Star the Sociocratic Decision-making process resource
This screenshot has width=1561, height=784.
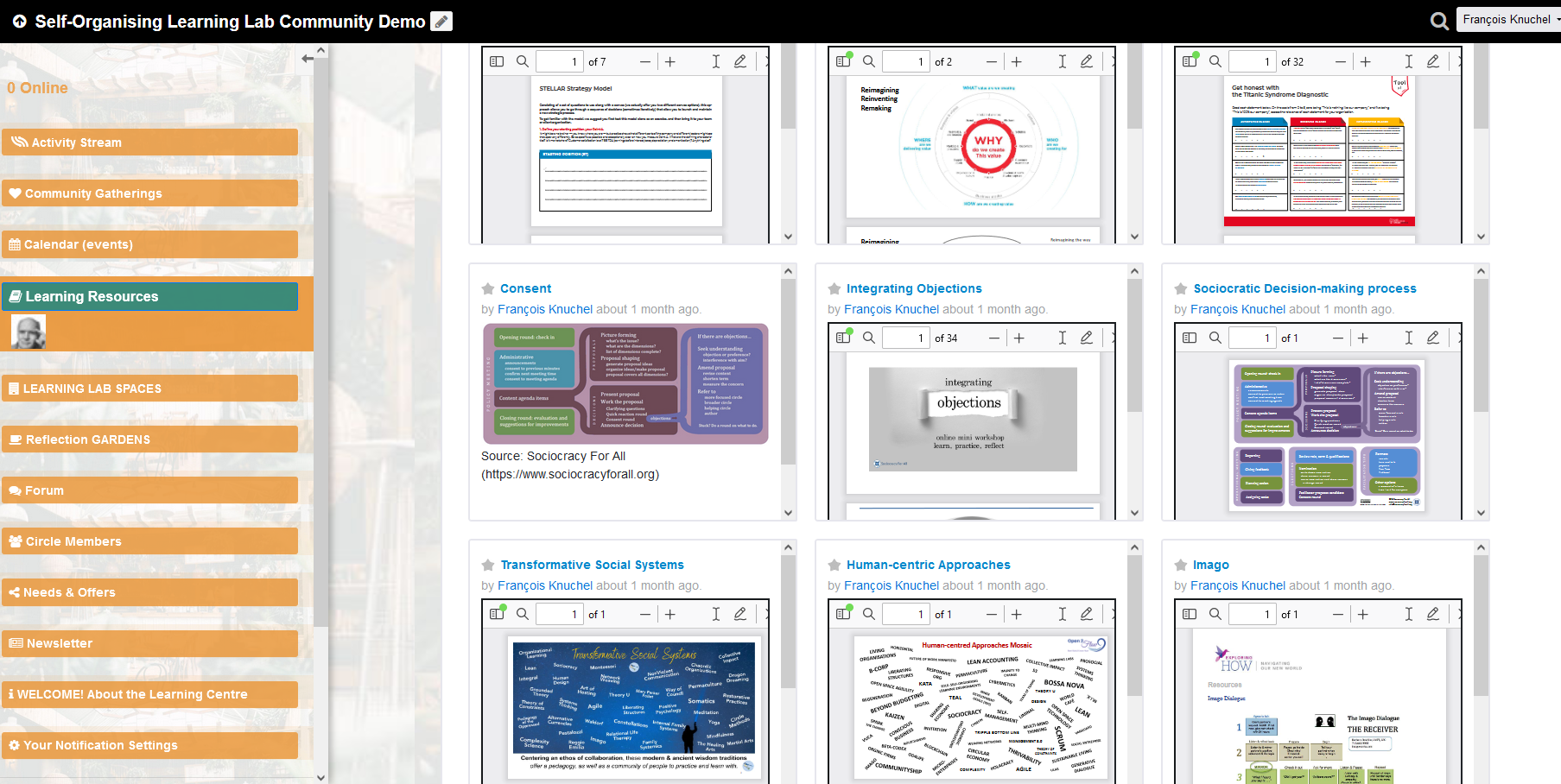[1181, 288]
